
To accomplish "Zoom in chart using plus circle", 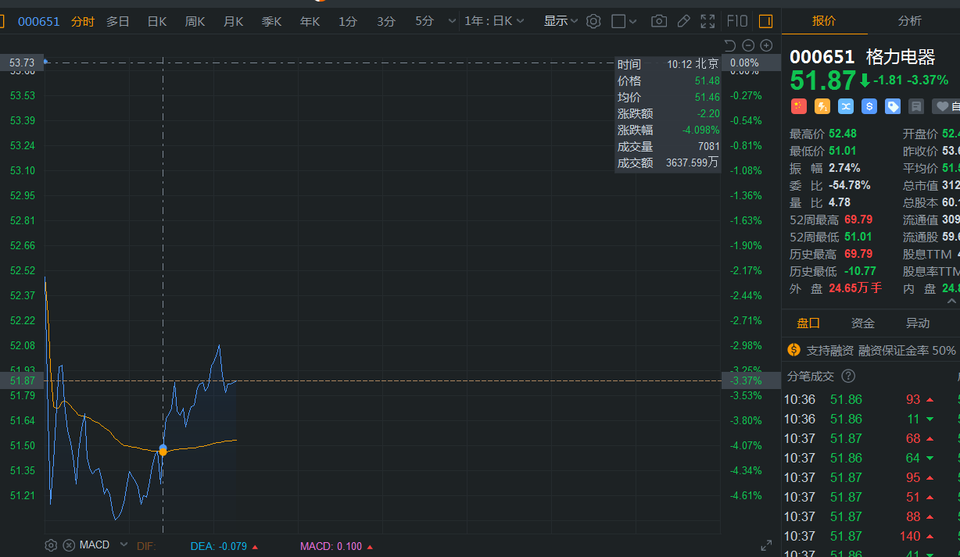I will pos(767,45).
